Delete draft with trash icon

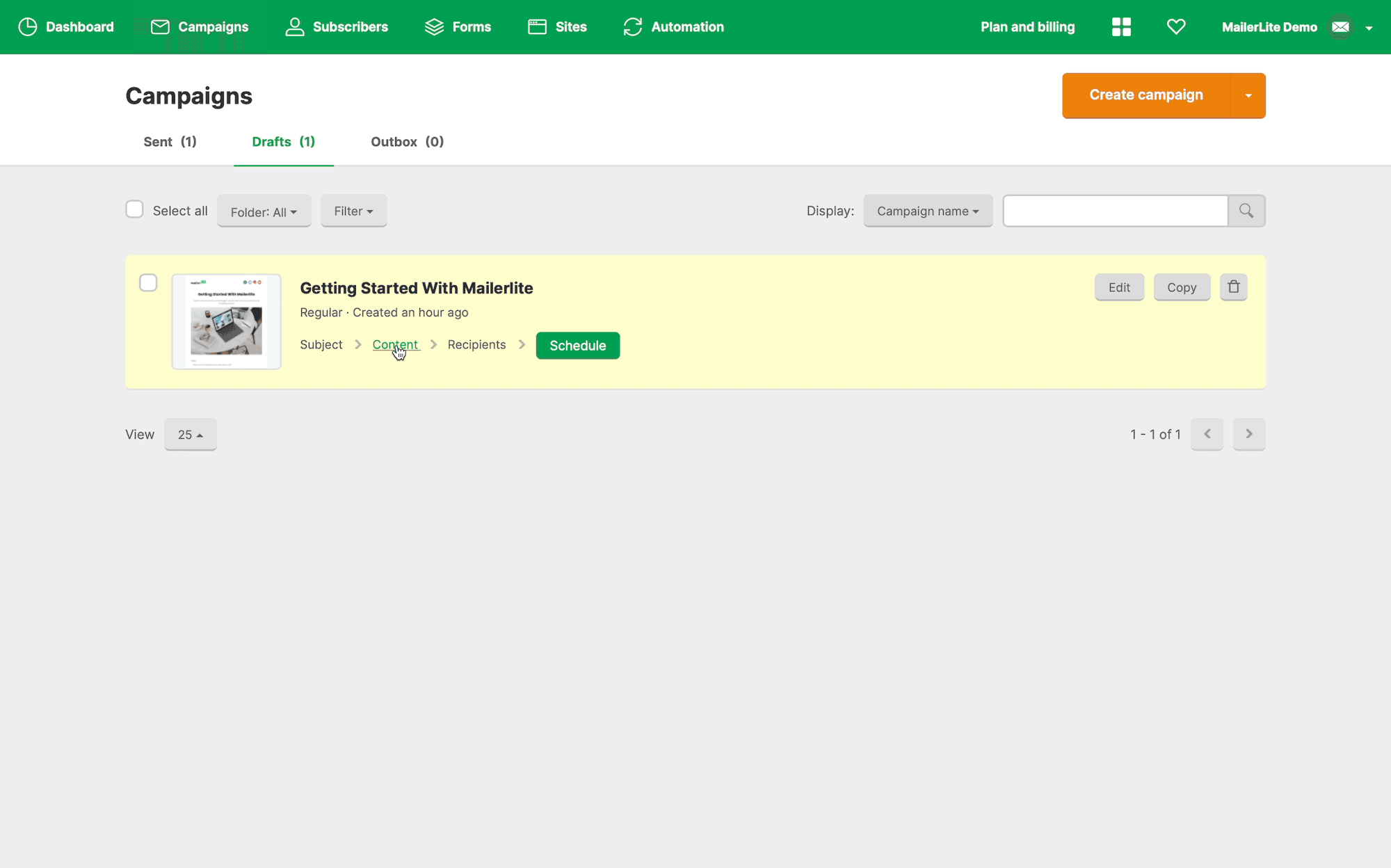[x=1233, y=287]
